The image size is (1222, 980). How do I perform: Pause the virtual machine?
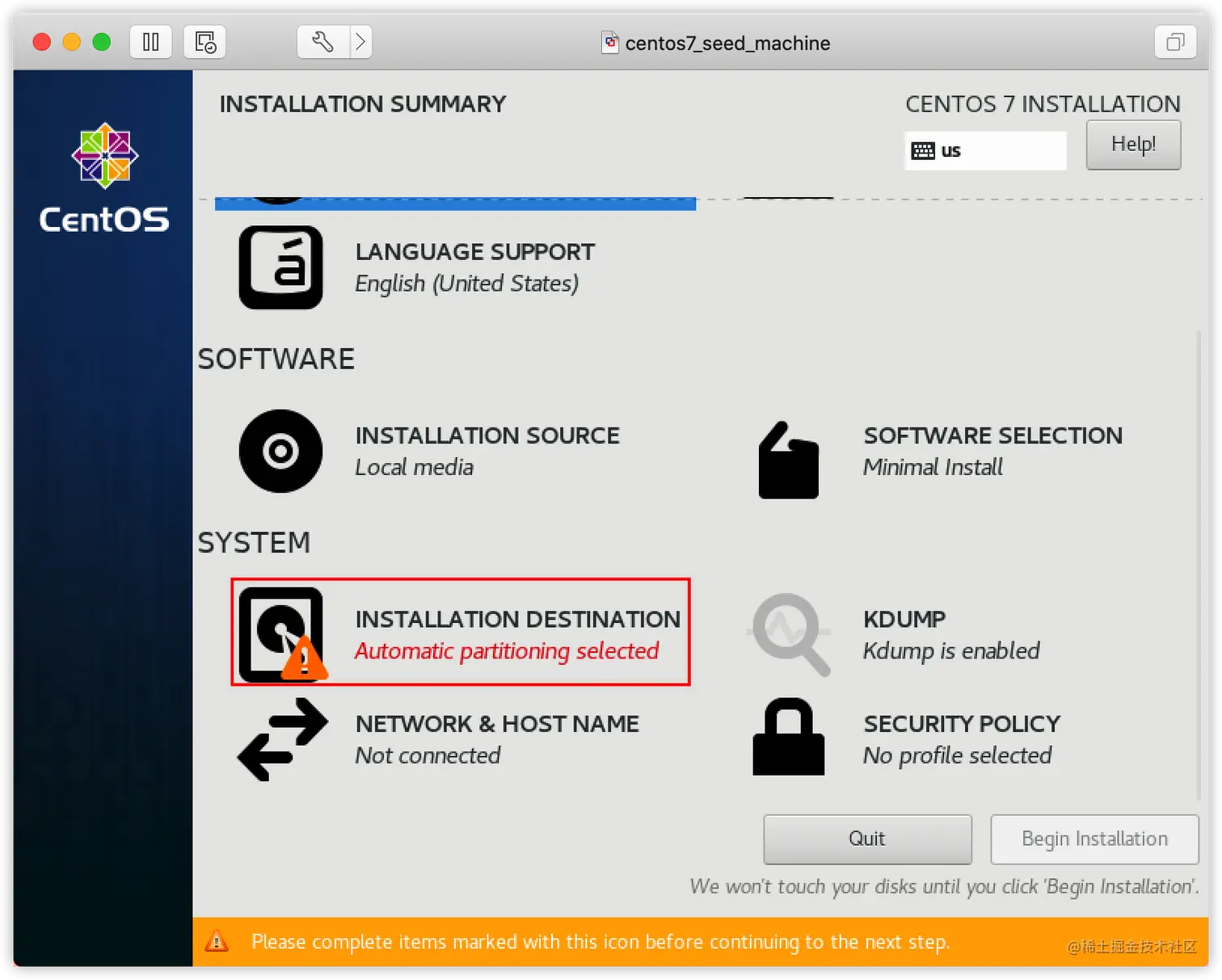(151, 42)
